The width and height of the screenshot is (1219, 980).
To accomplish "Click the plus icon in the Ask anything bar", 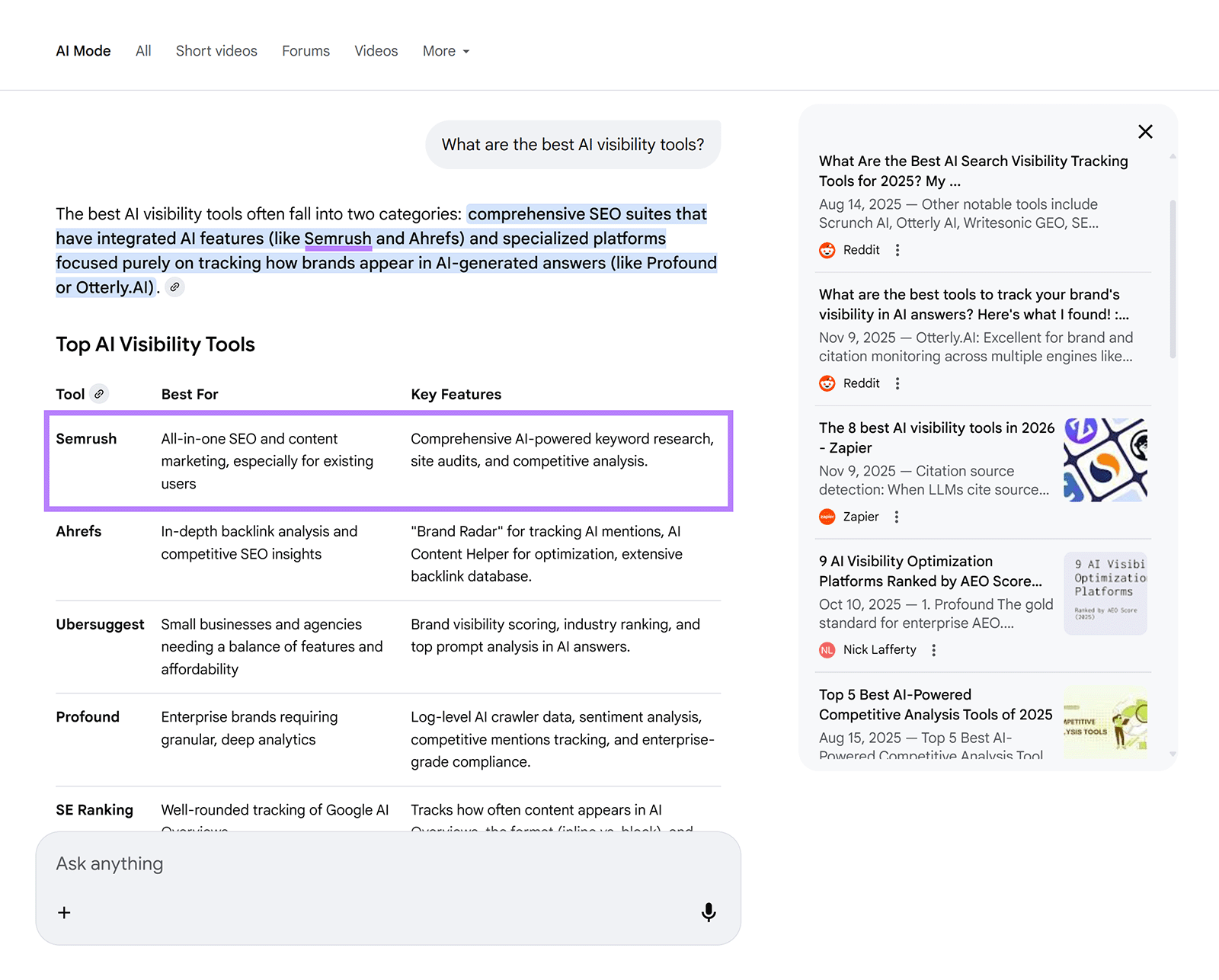I will point(64,912).
